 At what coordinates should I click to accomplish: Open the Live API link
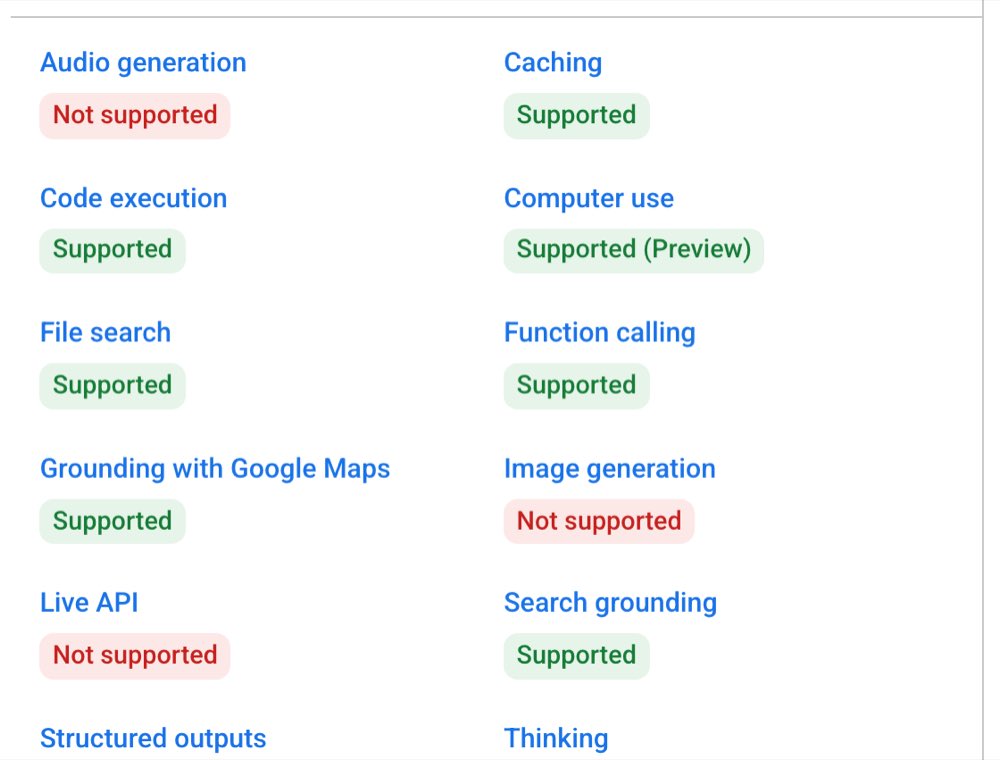pyautogui.click(x=89, y=603)
